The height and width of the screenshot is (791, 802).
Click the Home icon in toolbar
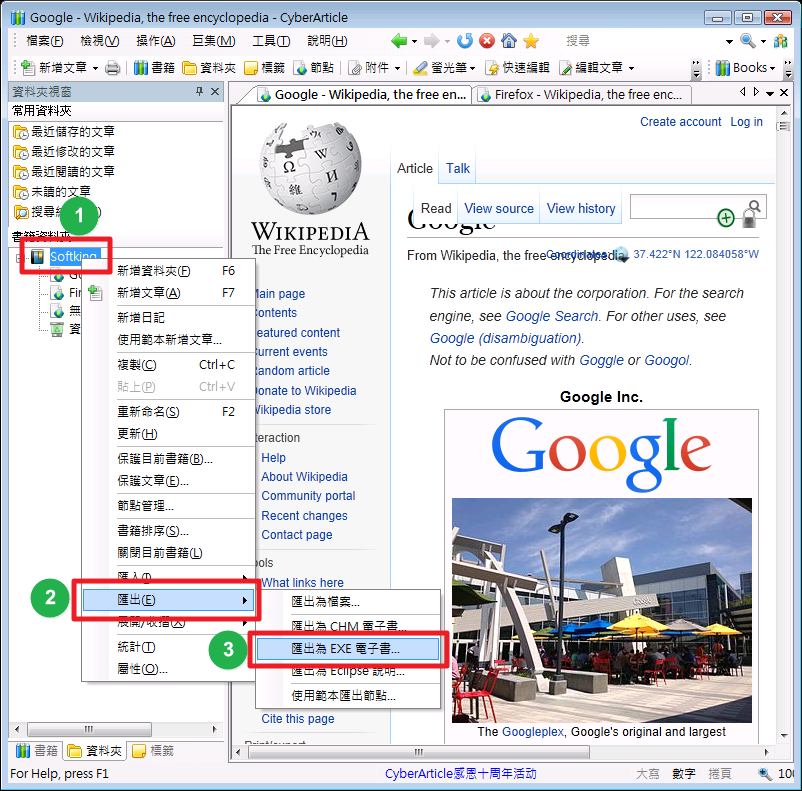tap(509, 41)
